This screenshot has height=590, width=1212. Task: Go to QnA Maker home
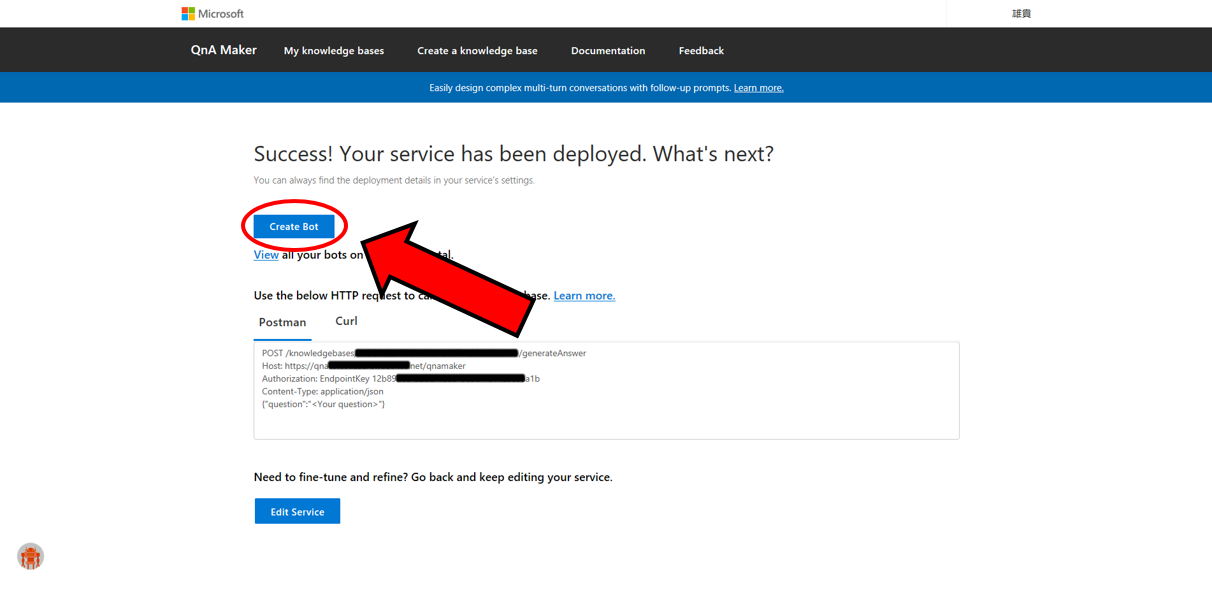(x=224, y=50)
